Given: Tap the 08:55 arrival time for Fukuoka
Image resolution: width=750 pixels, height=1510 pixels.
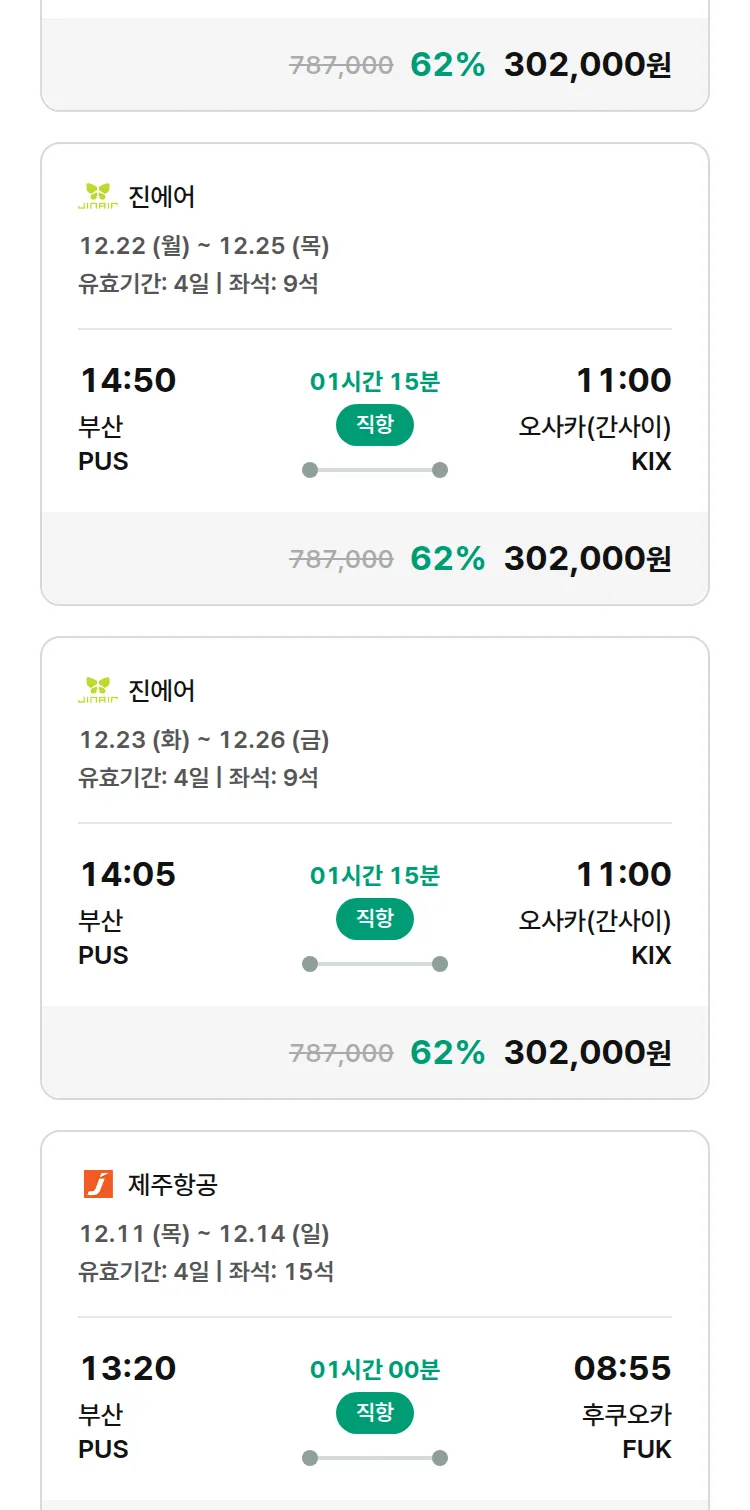Looking at the screenshot, I should pos(622,1369).
